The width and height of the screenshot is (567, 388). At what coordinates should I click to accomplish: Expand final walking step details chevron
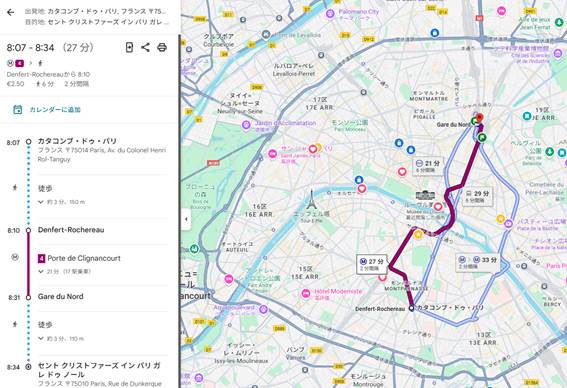pos(41,338)
